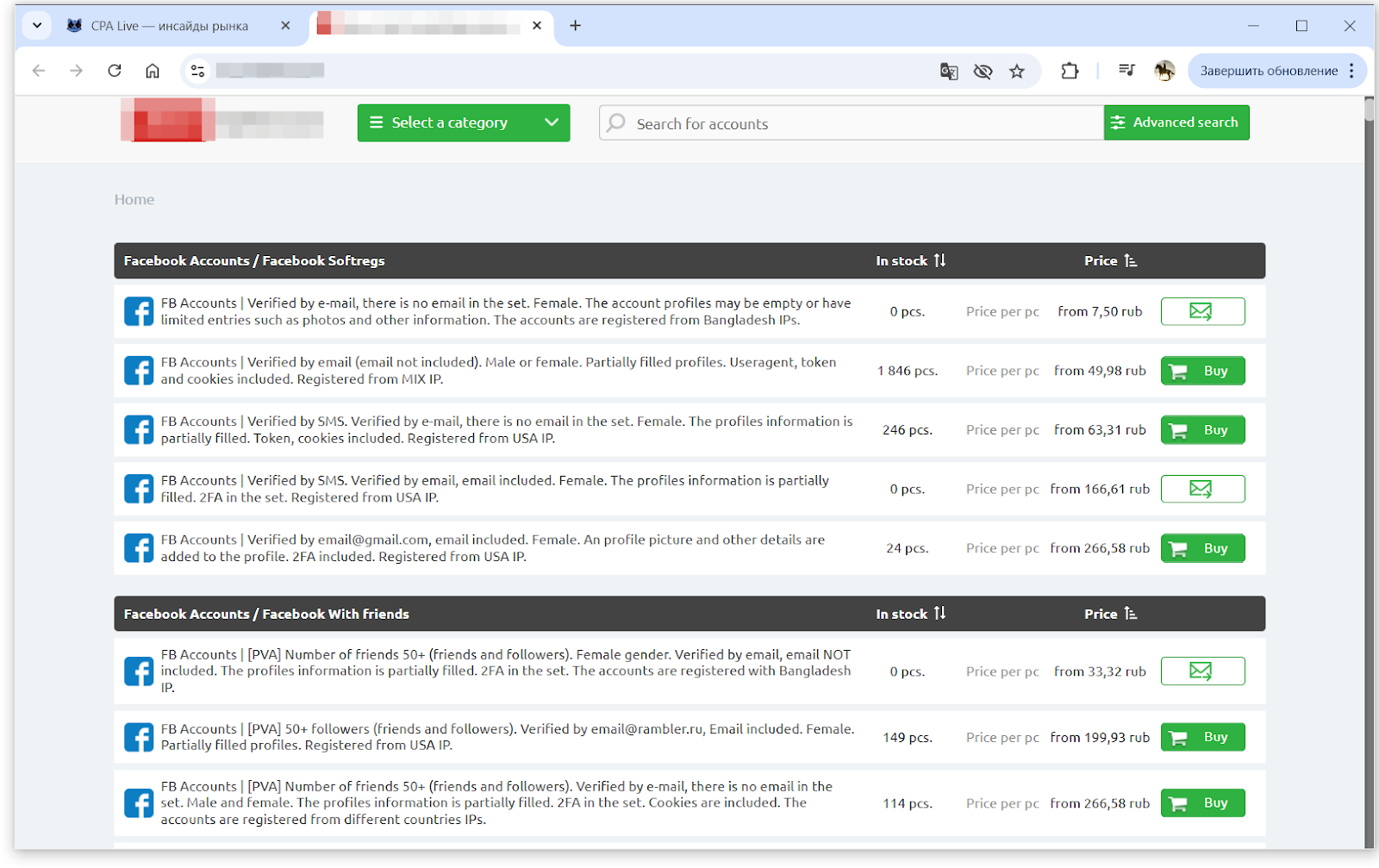Close the active blurred-title tab

[x=537, y=26]
